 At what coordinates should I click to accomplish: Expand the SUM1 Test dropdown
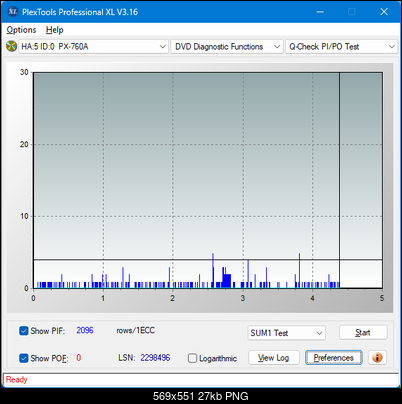coord(286,333)
